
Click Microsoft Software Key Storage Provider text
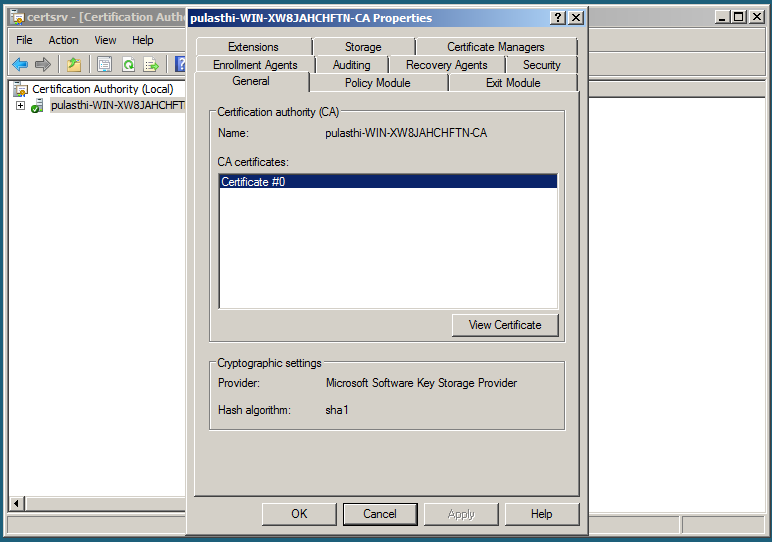pyautogui.click(x=421, y=383)
